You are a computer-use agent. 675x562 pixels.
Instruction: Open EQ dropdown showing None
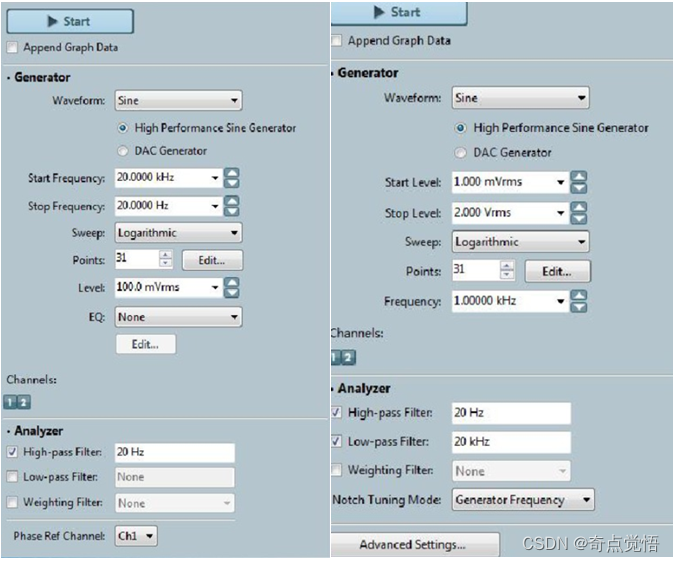point(178,317)
